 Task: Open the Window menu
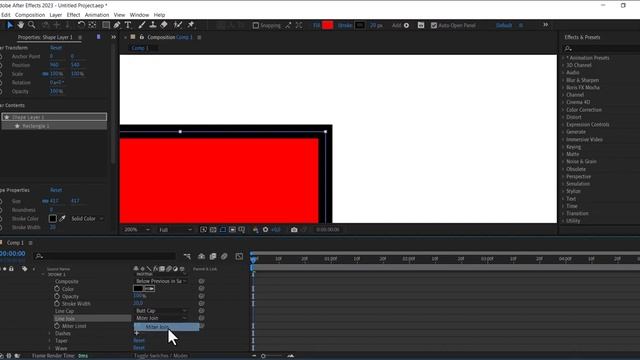coord(139,15)
